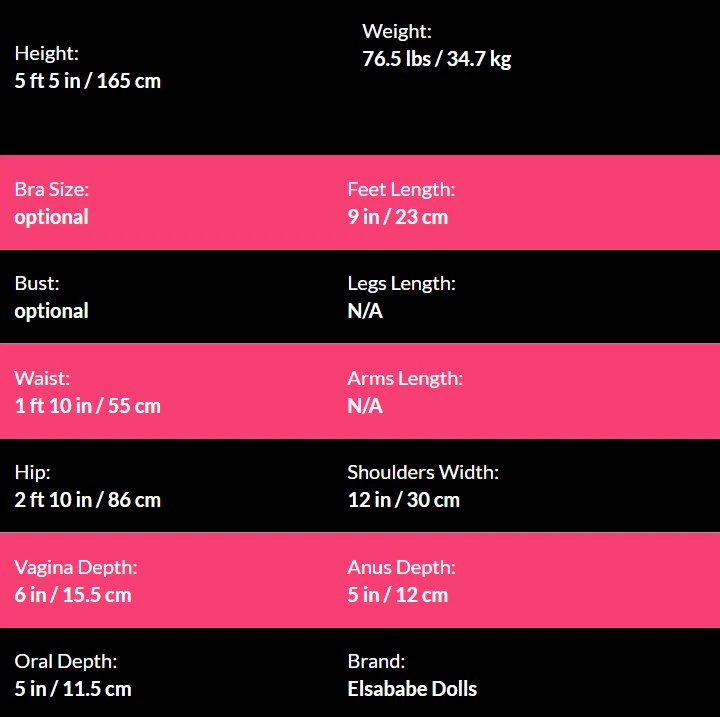This screenshot has width=720, height=717.
Task: Click the Height label
Action: (47, 53)
